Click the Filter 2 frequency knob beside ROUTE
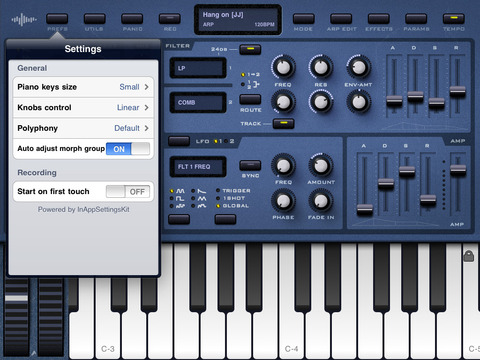 pos(283,102)
